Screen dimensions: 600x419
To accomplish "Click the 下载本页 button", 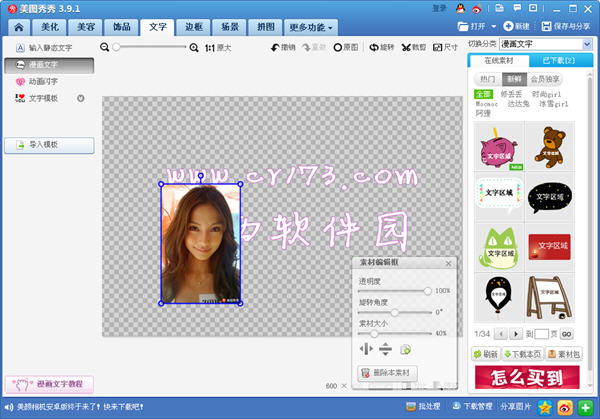I will 523,354.
